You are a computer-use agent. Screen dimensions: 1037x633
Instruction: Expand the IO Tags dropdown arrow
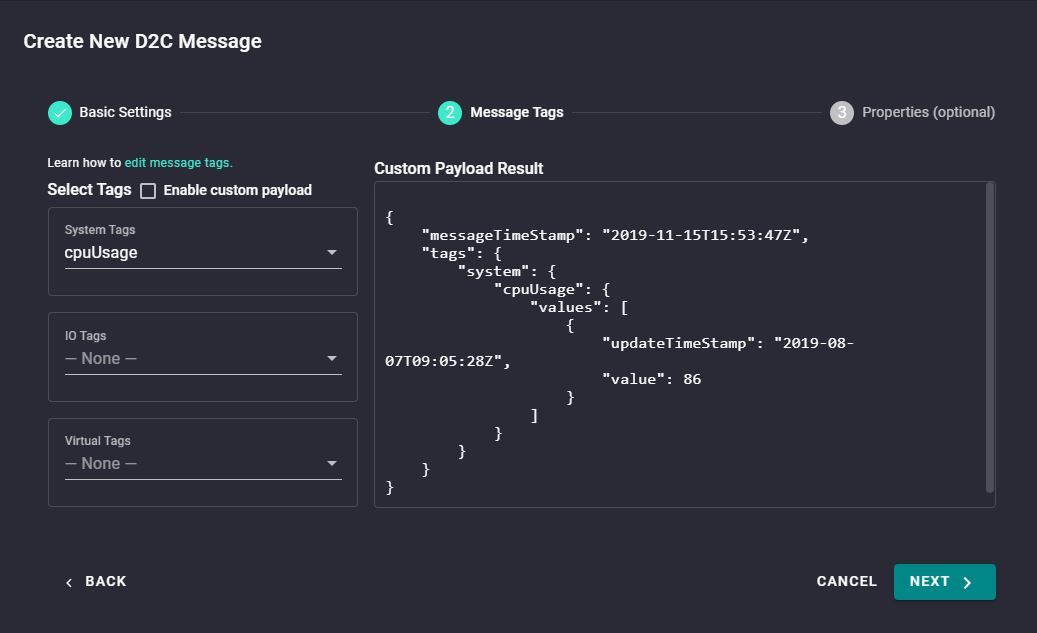click(332, 359)
